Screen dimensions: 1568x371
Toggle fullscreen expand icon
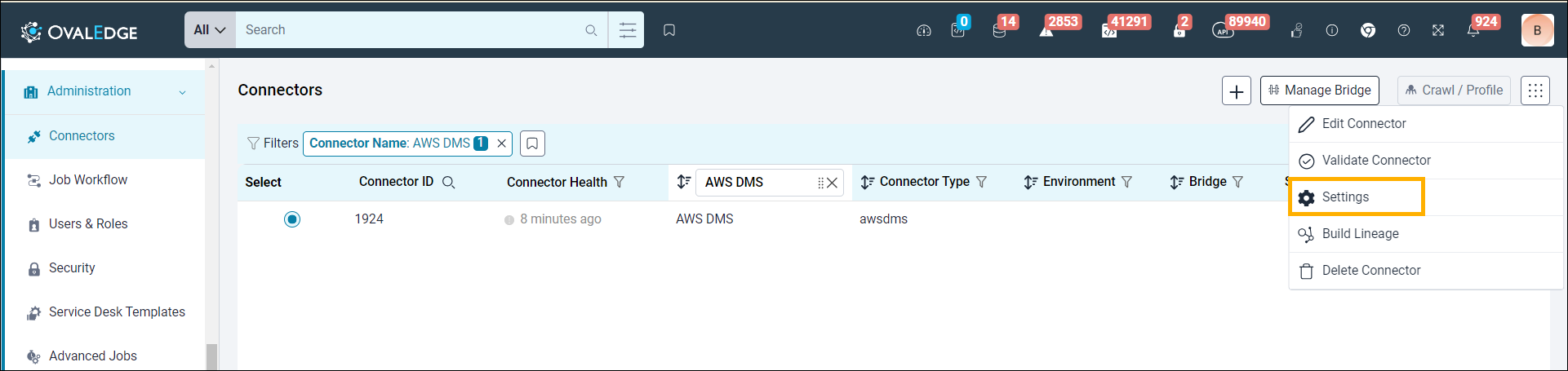coord(1438,31)
